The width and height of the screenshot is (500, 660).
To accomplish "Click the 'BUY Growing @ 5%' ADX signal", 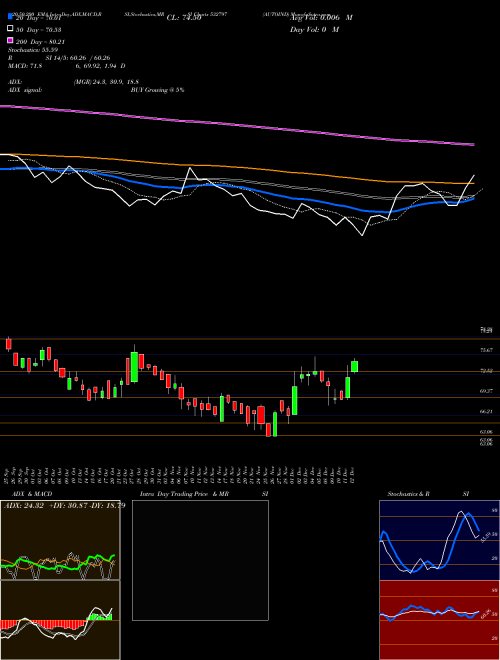I will coord(157,90).
